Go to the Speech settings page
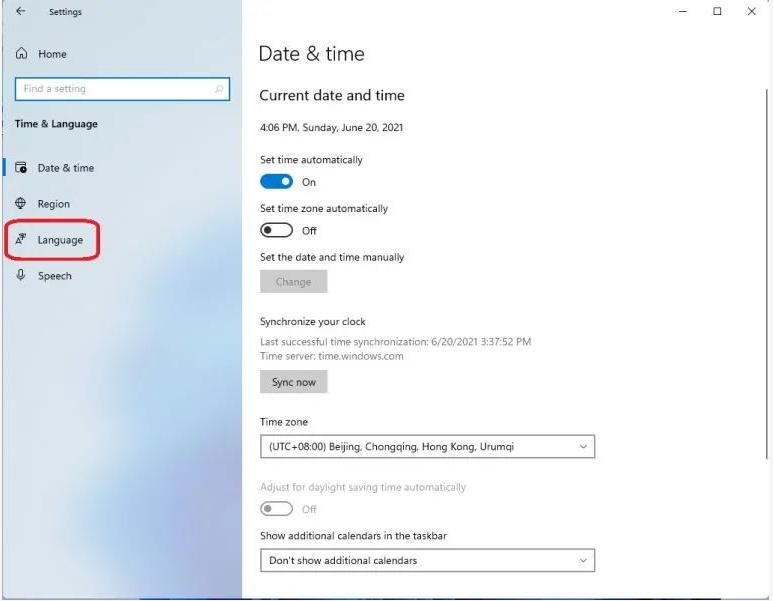The width and height of the screenshot is (773, 601). 55,276
